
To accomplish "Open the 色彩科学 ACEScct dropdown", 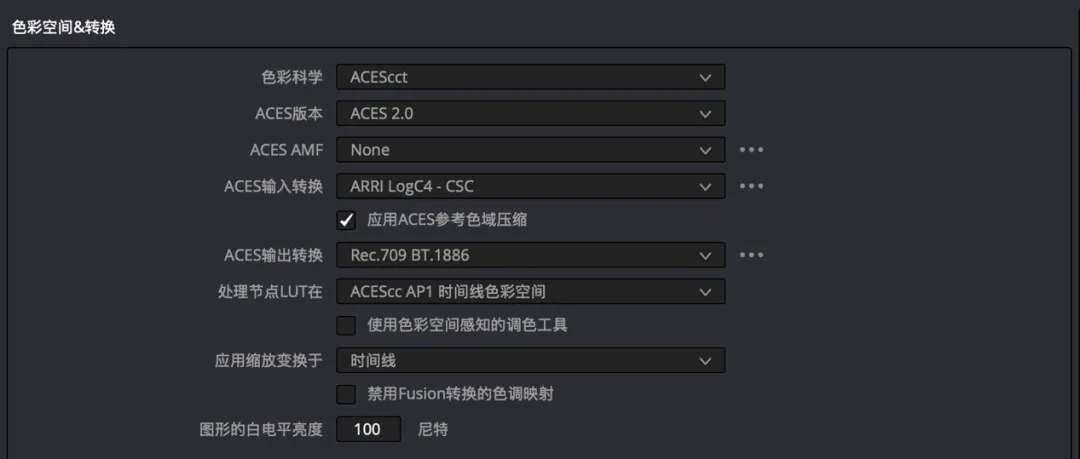I will point(530,77).
